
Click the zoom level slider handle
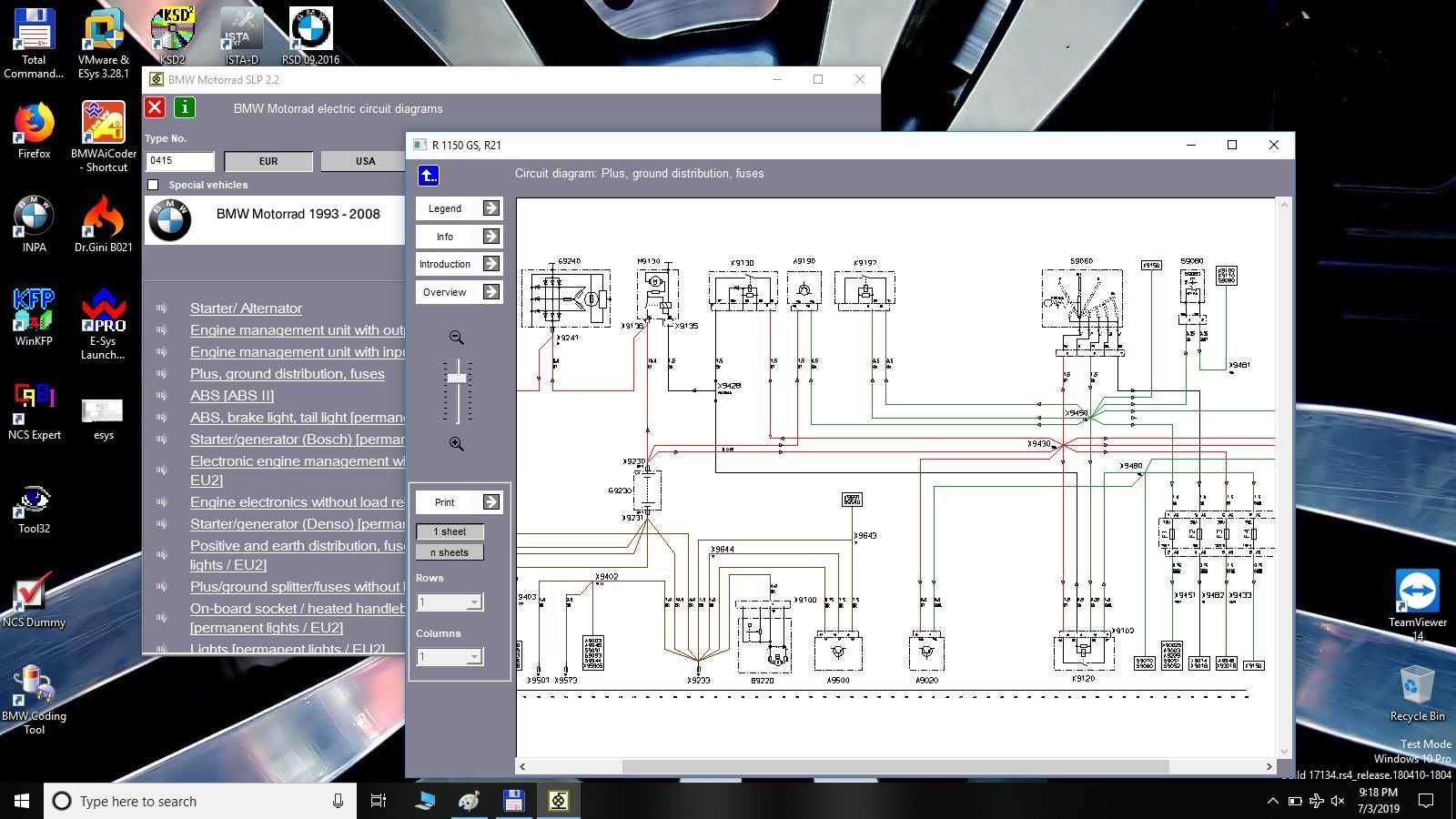point(457,378)
